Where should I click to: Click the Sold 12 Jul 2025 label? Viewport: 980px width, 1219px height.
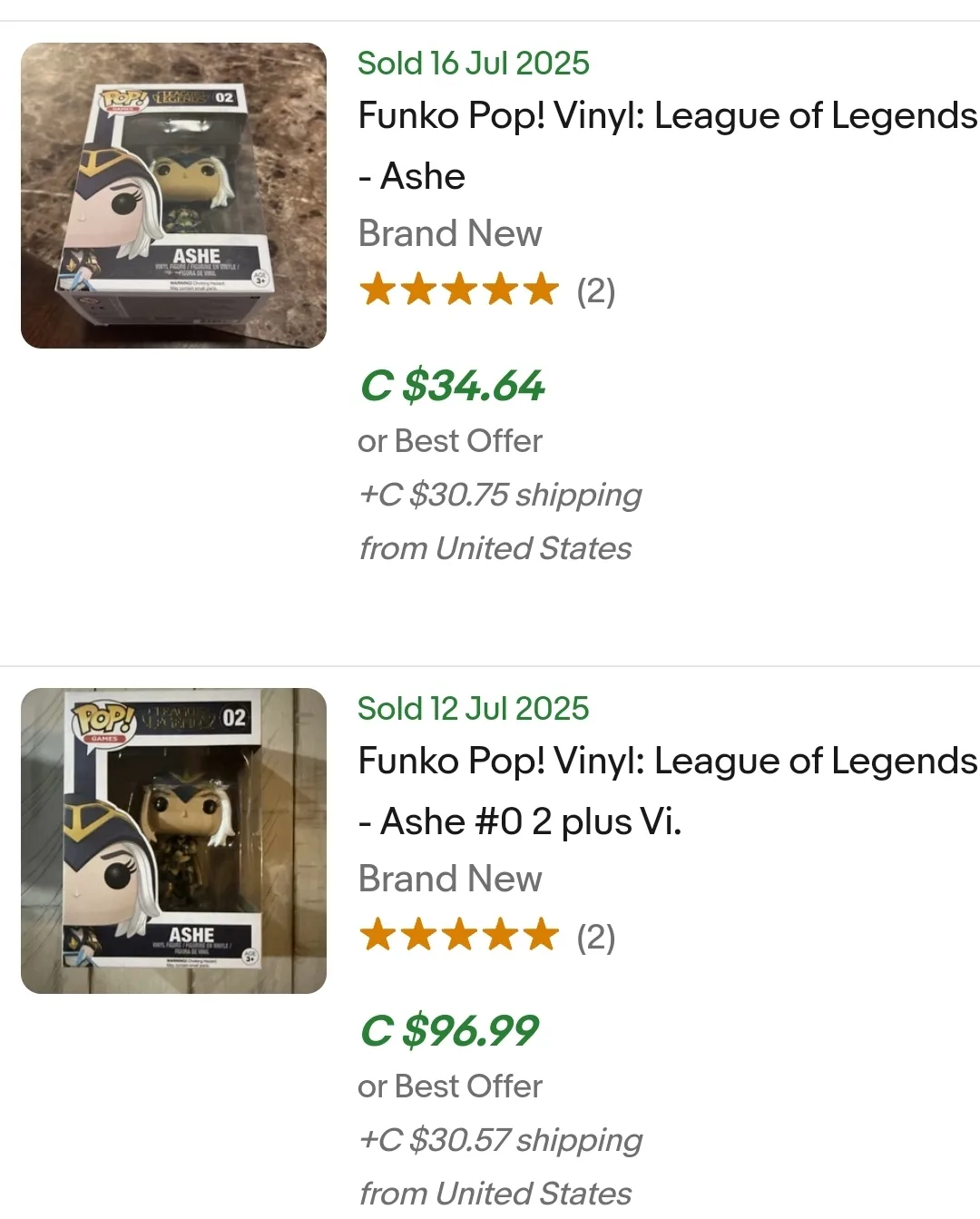[474, 708]
